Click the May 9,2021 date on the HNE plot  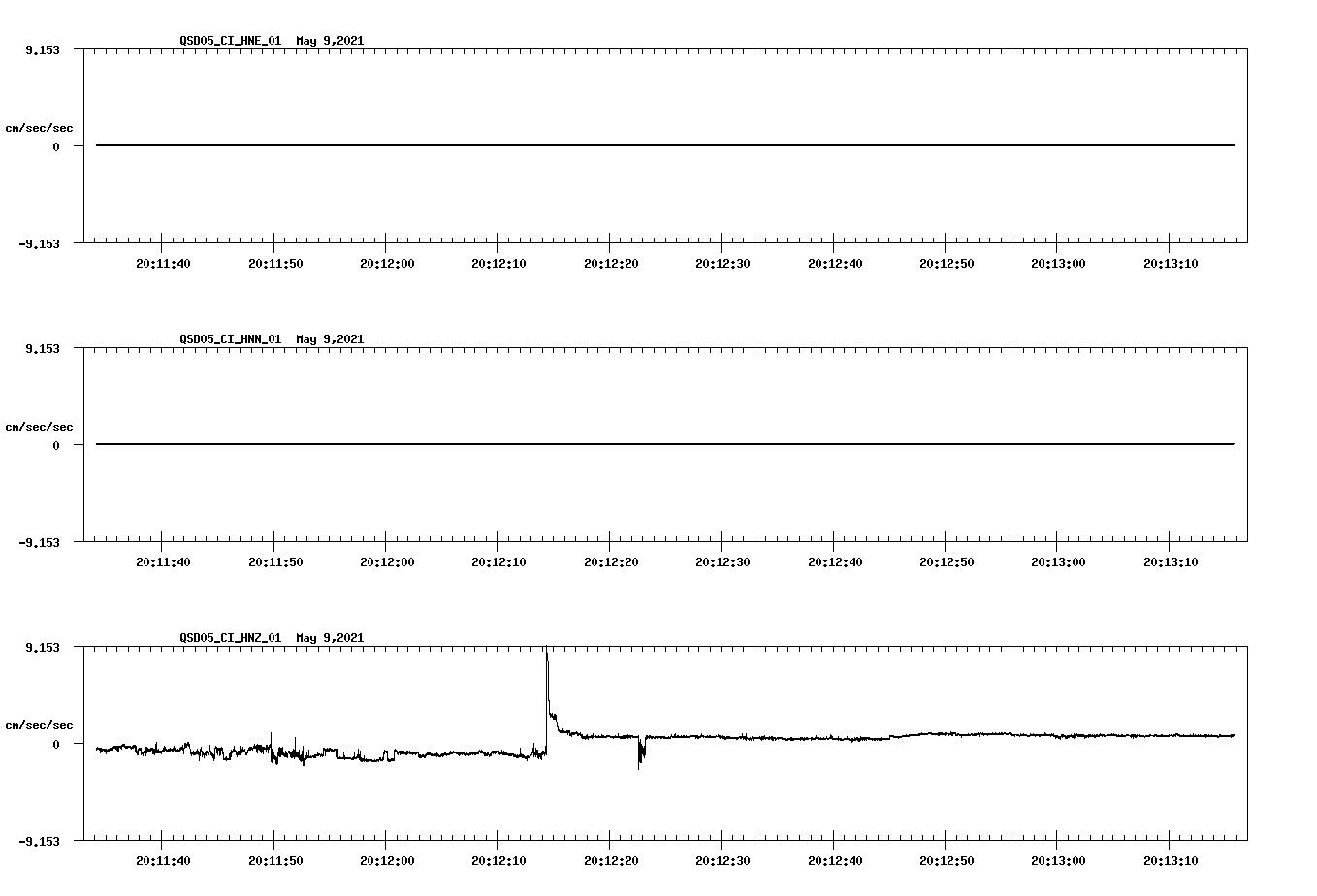pyautogui.click(x=330, y=41)
